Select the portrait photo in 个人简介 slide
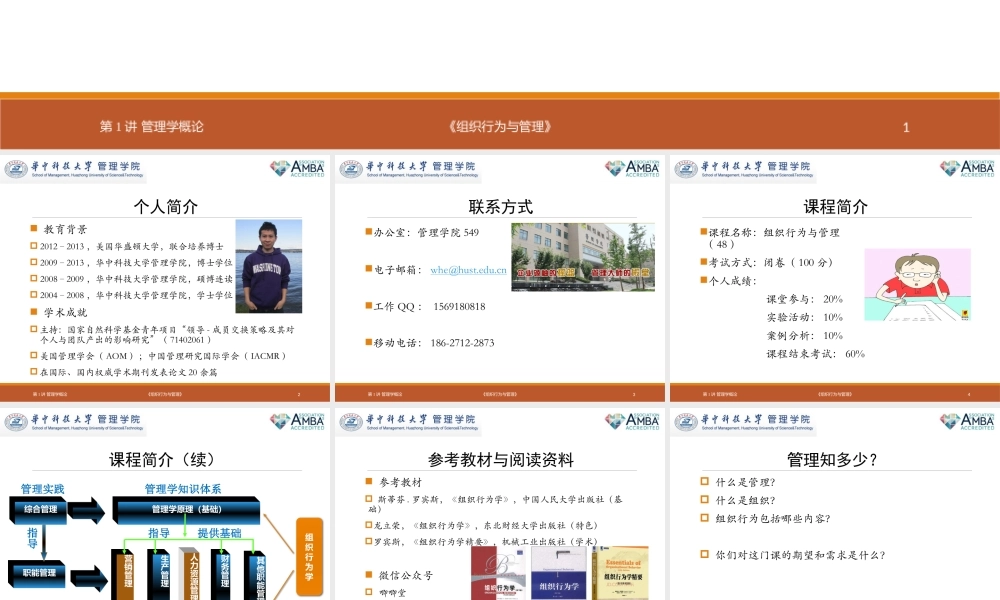Screen dimensions: 1000x600 click(268, 266)
